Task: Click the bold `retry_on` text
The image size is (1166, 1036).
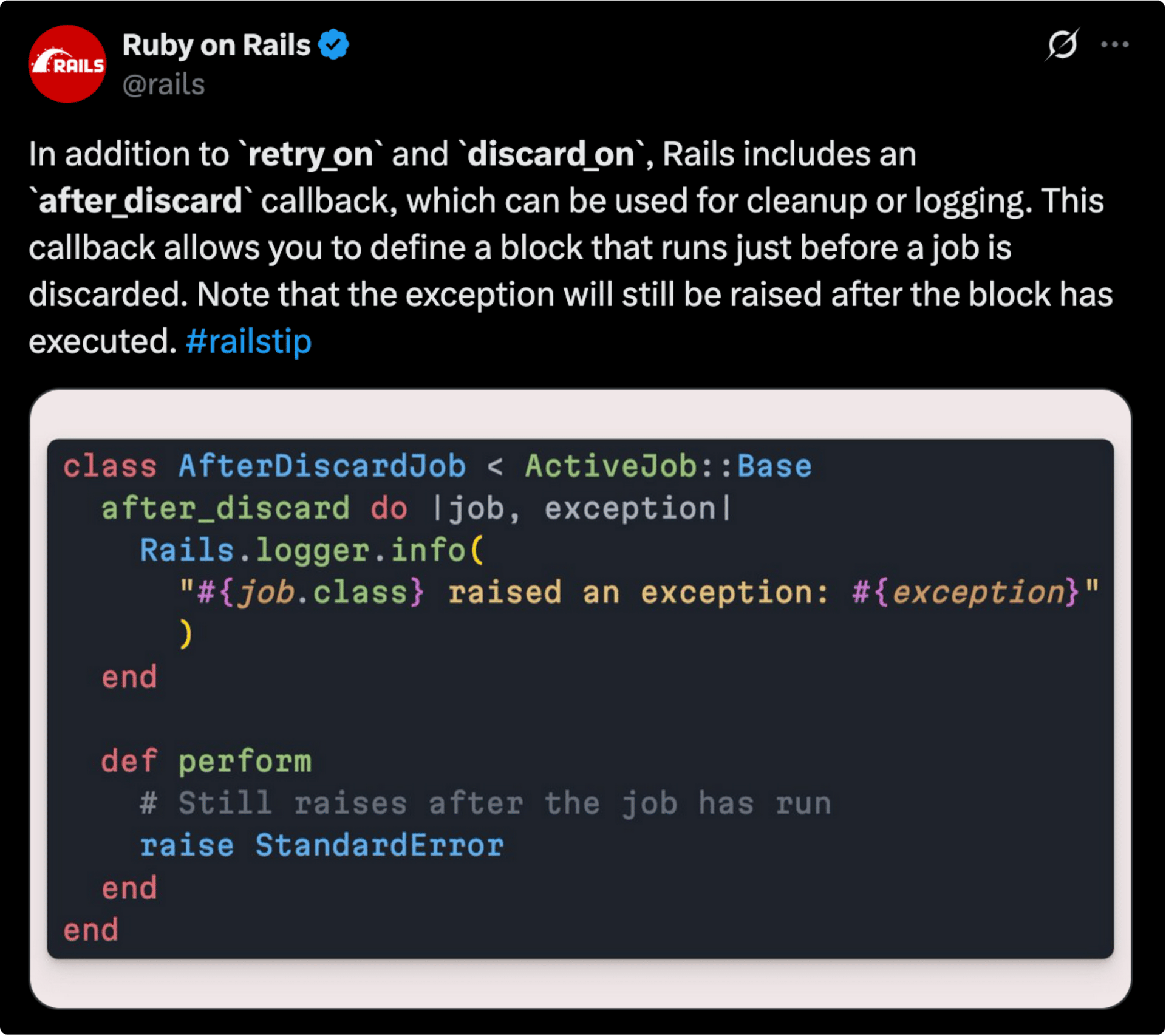Action: pos(310,154)
